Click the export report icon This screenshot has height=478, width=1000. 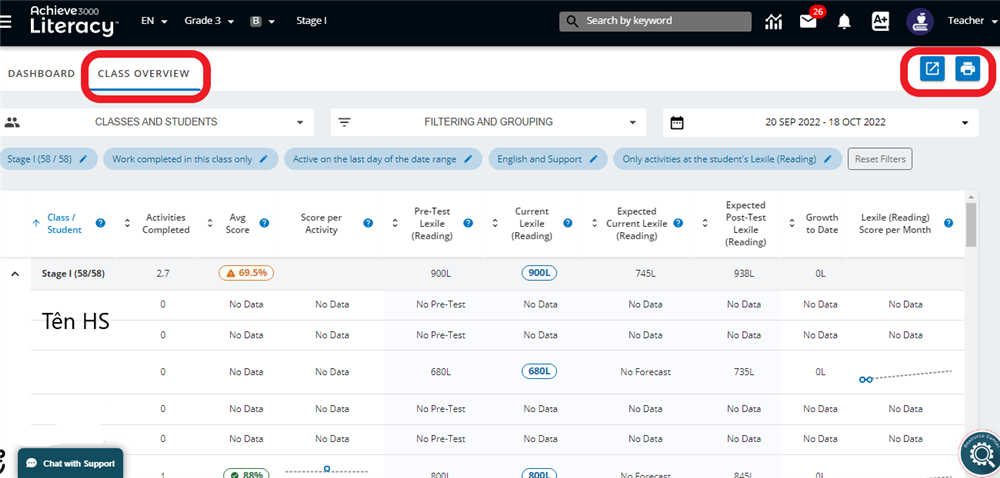click(x=932, y=69)
